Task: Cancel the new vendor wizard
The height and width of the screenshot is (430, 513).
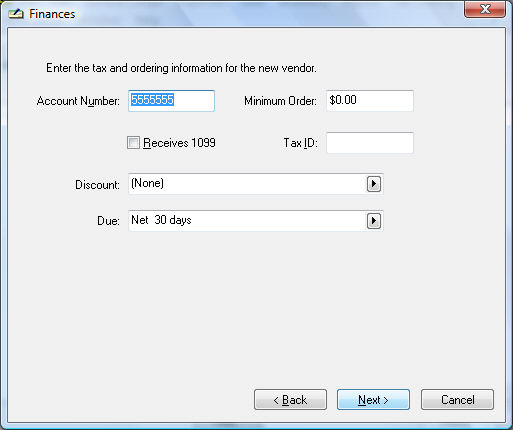Action: pos(457,399)
